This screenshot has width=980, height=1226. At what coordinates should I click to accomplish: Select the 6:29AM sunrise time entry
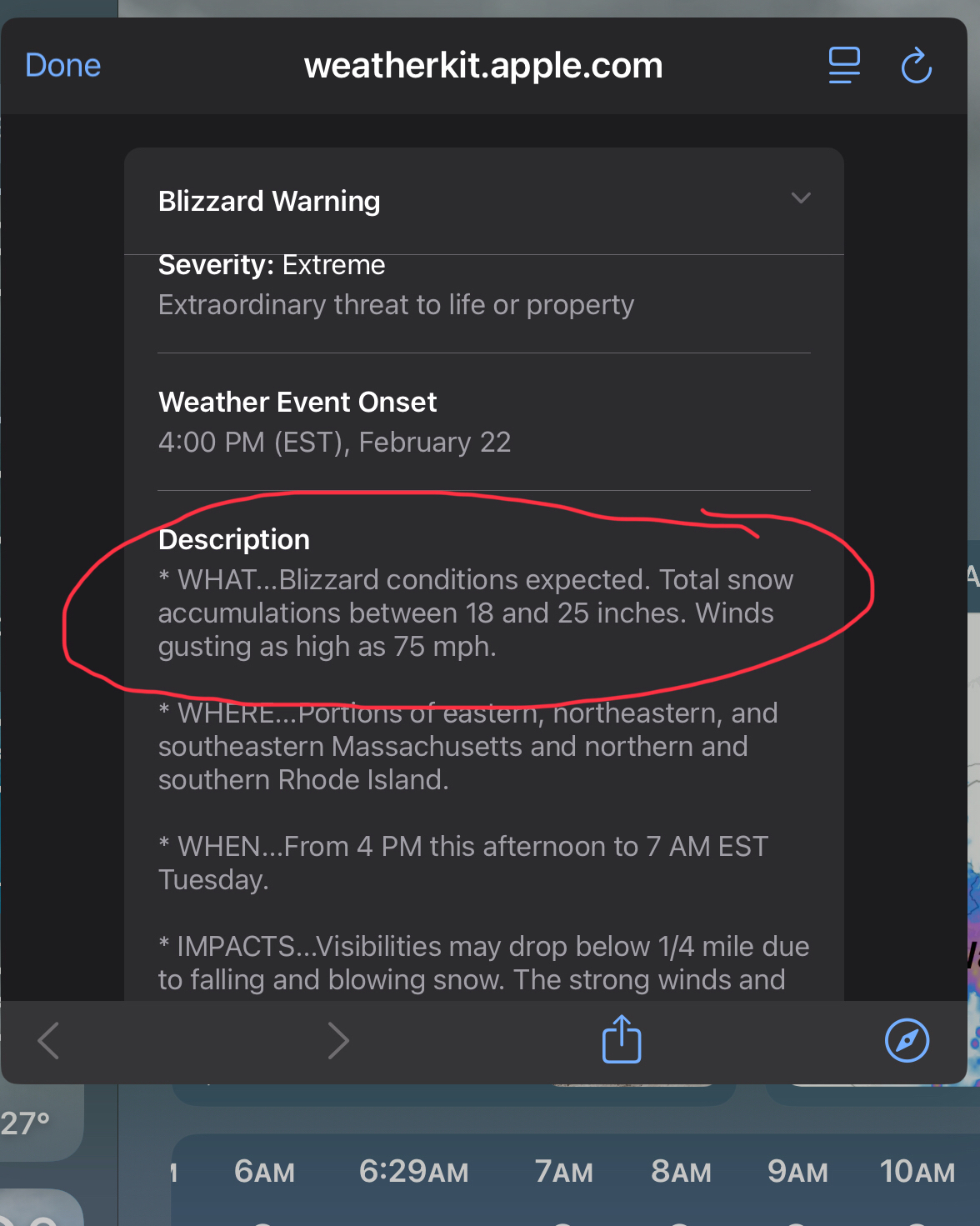(x=413, y=1172)
